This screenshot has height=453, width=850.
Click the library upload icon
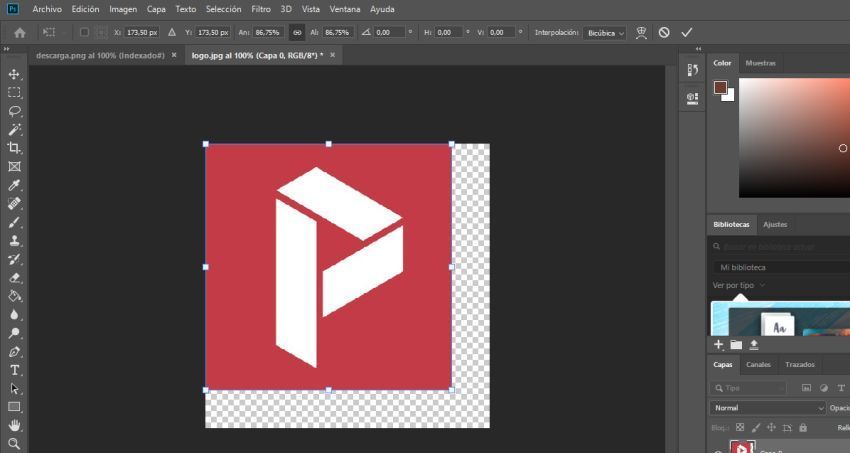tap(754, 345)
